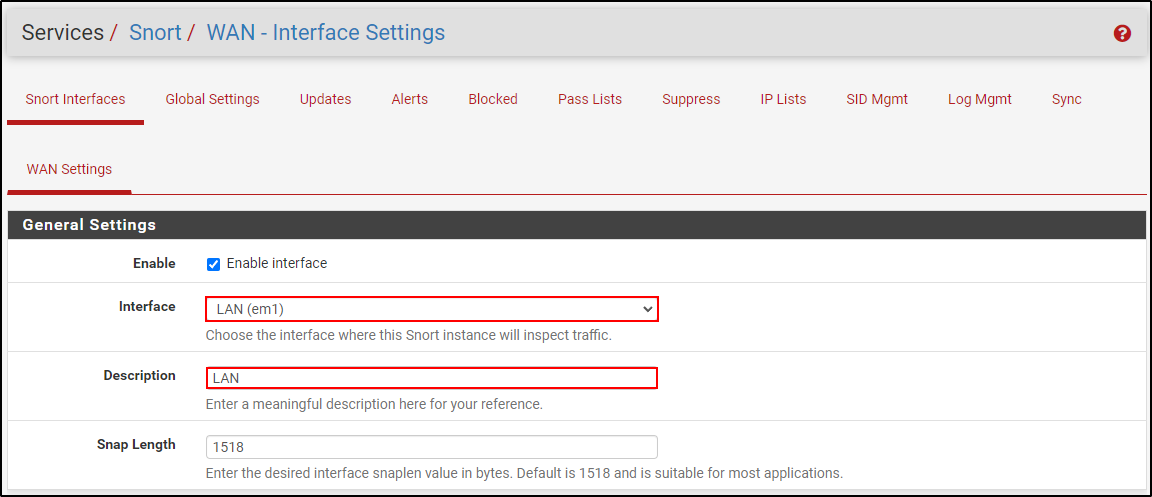Open the Log Mgmt tab
1152x497 pixels.
coord(980,99)
